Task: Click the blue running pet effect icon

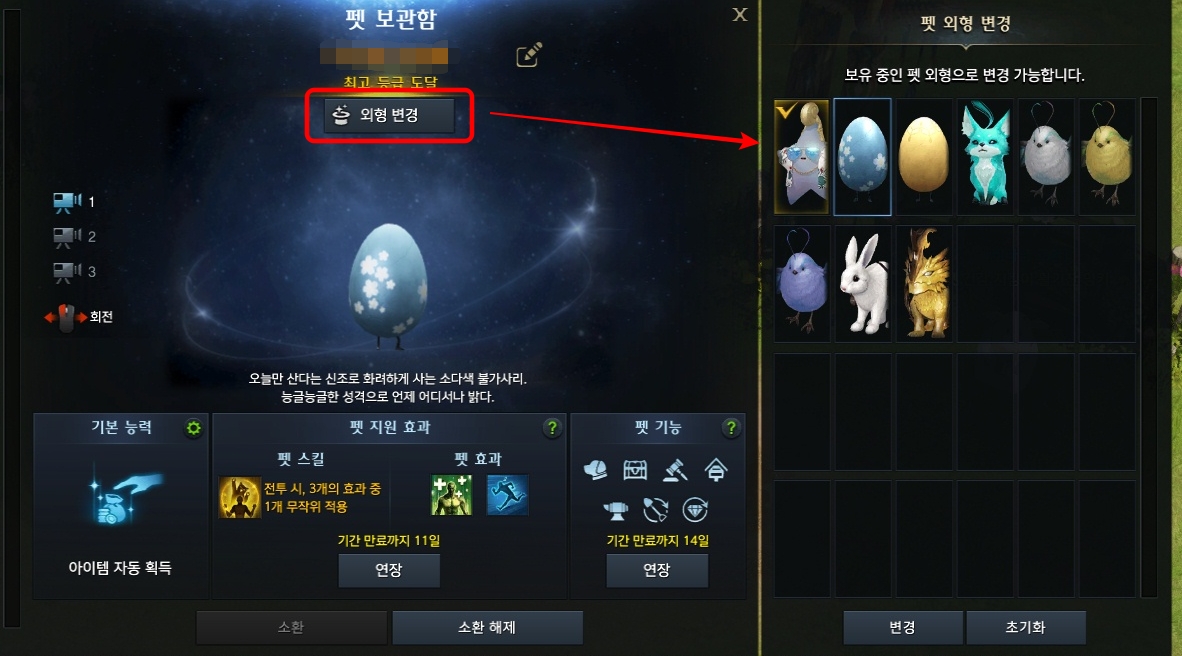Action: click(x=507, y=495)
